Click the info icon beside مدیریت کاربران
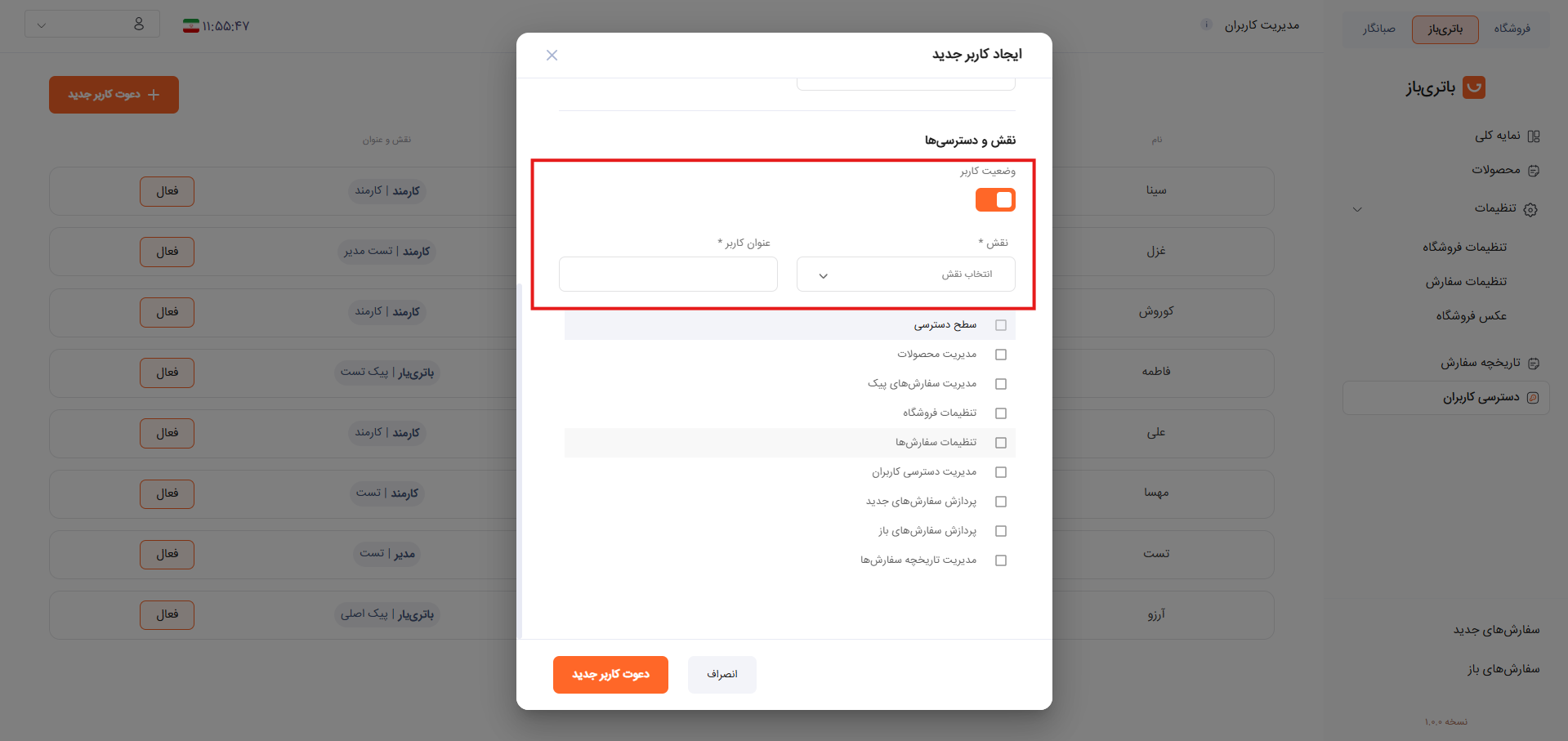The height and width of the screenshot is (741, 1568). 1206,25
